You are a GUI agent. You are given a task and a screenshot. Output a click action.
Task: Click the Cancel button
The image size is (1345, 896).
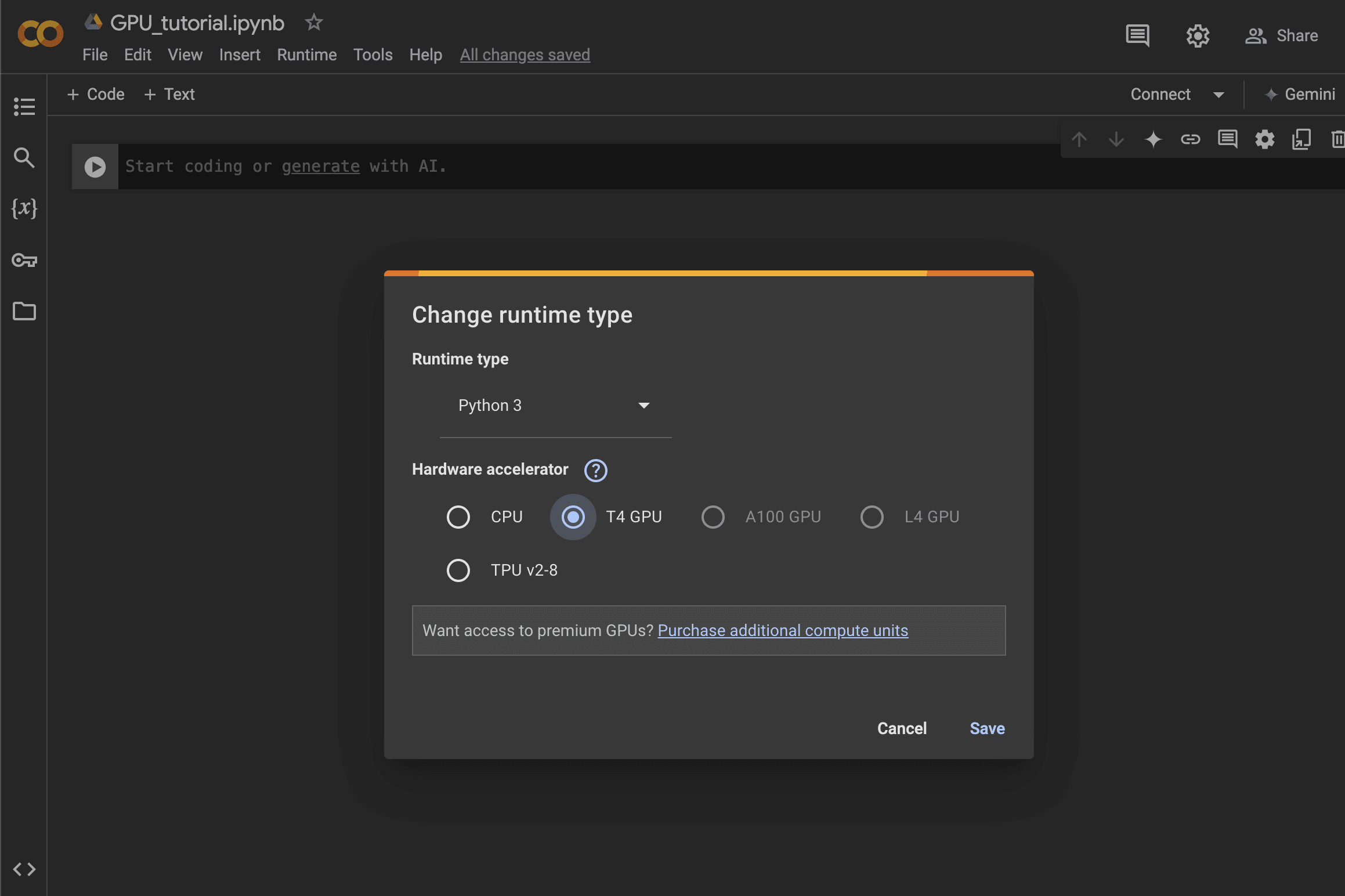(902, 728)
